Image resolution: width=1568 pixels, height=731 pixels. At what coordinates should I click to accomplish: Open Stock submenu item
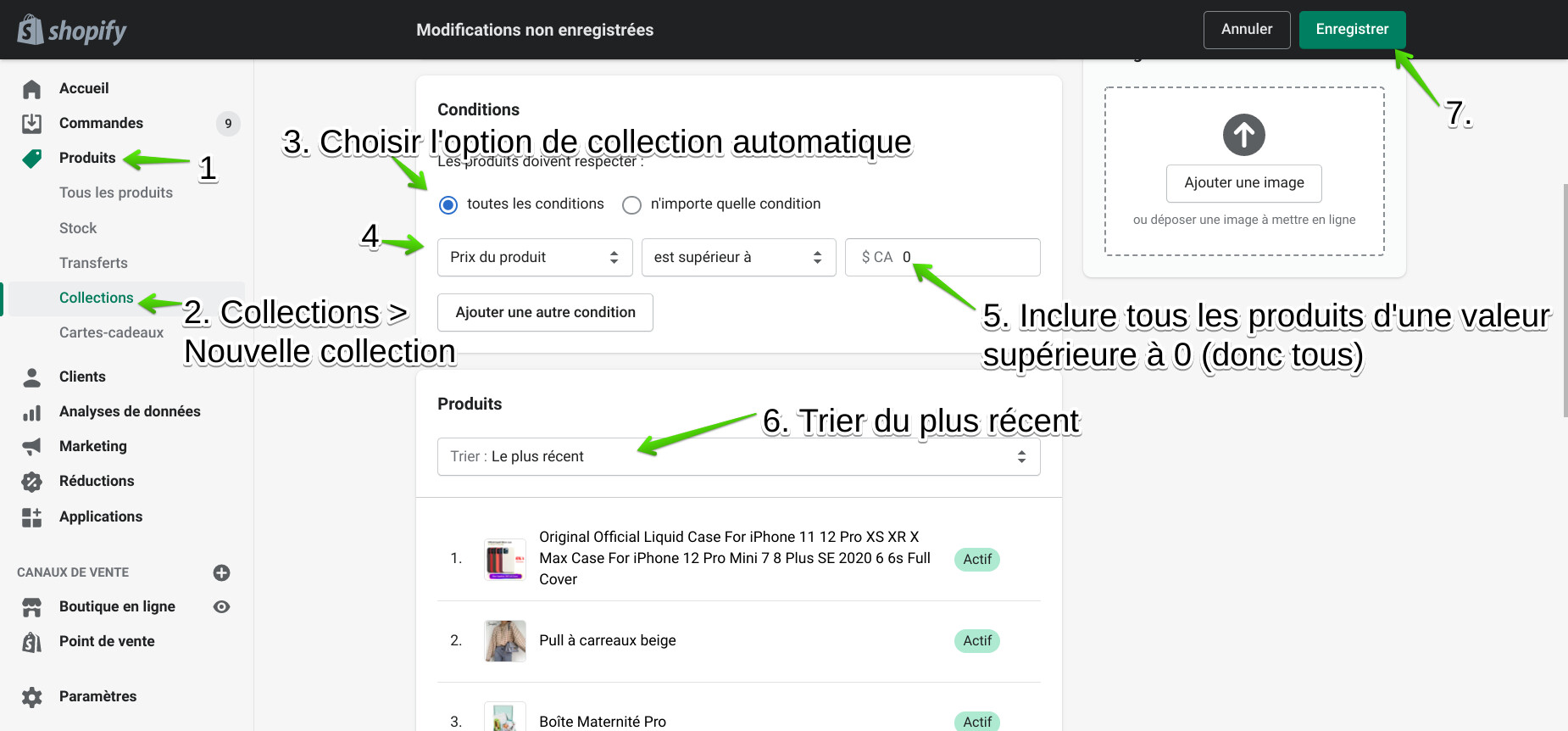coord(78,228)
